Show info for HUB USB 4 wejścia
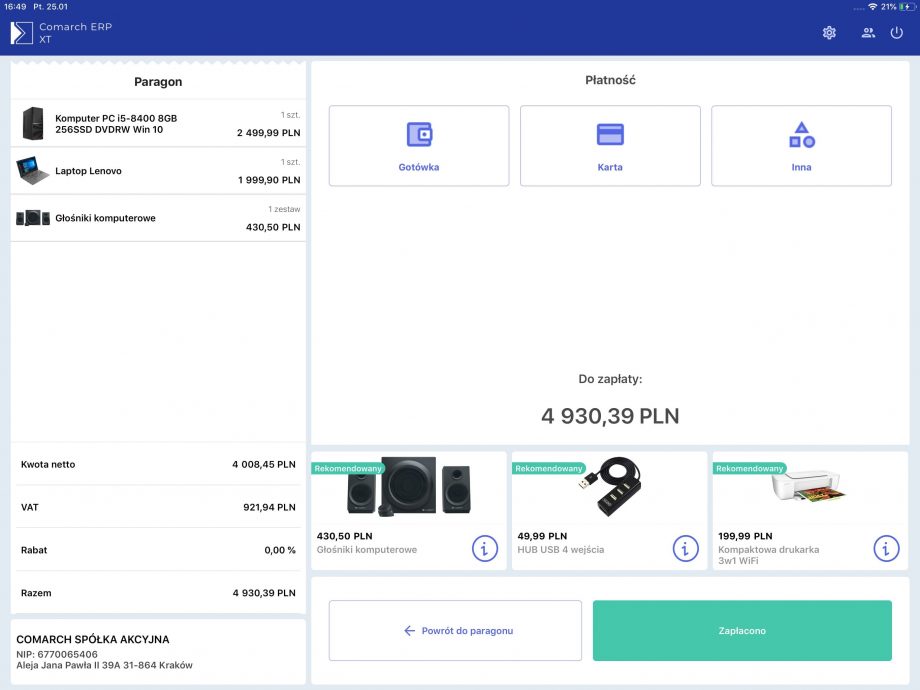Screen dimensions: 920x690 [x=685, y=548]
